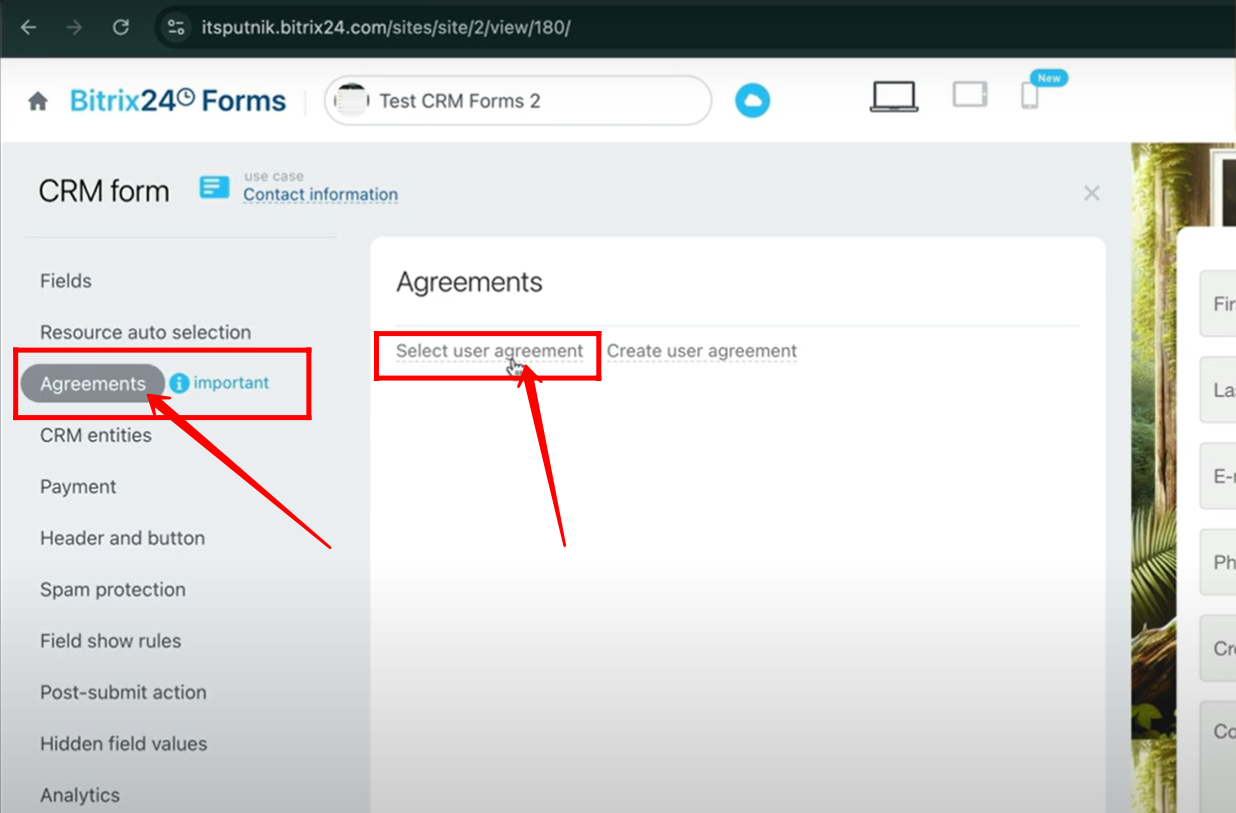Screen dimensions: 1236x813
Task: Click the Bitrix24 Forms logo
Action: click(x=178, y=101)
